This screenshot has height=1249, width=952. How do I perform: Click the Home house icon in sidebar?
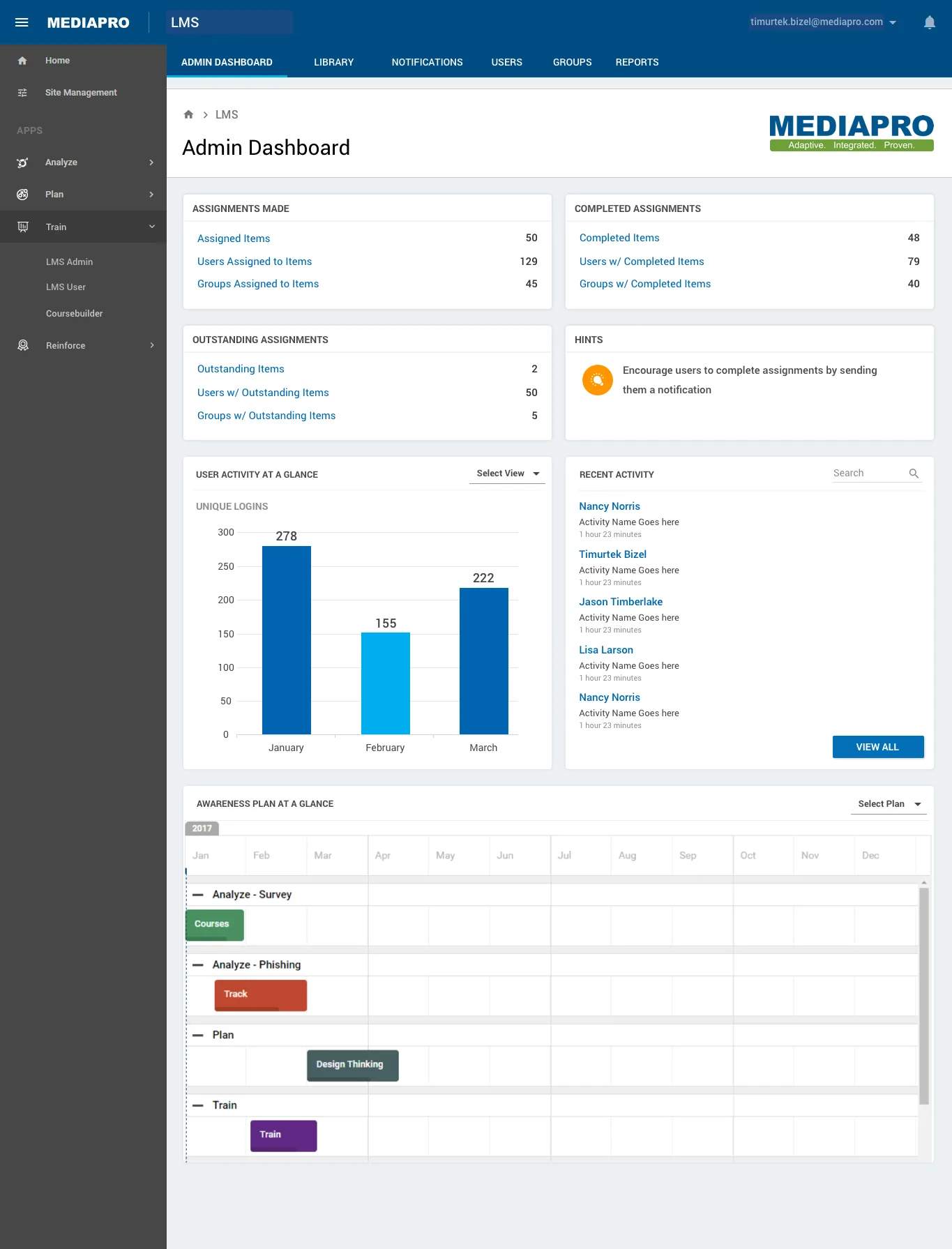point(22,61)
